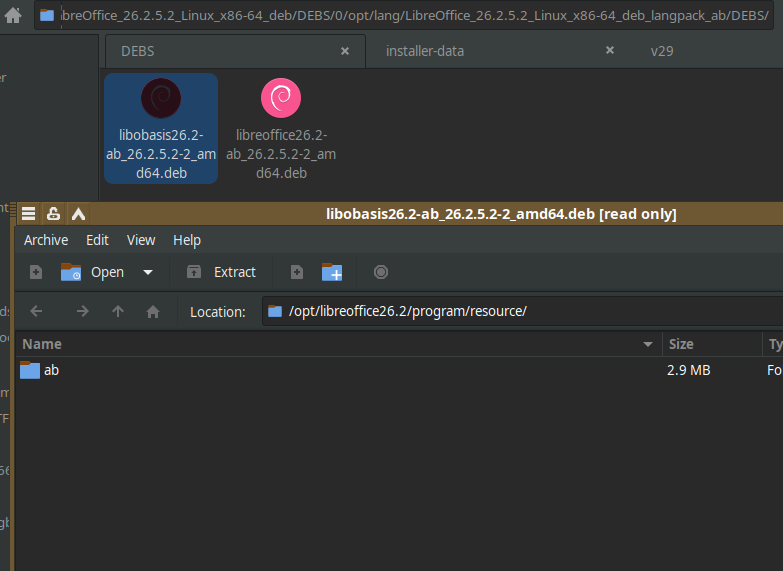Click the Extract button
This screenshot has height=571, width=783.
pyautogui.click(x=221, y=272)
